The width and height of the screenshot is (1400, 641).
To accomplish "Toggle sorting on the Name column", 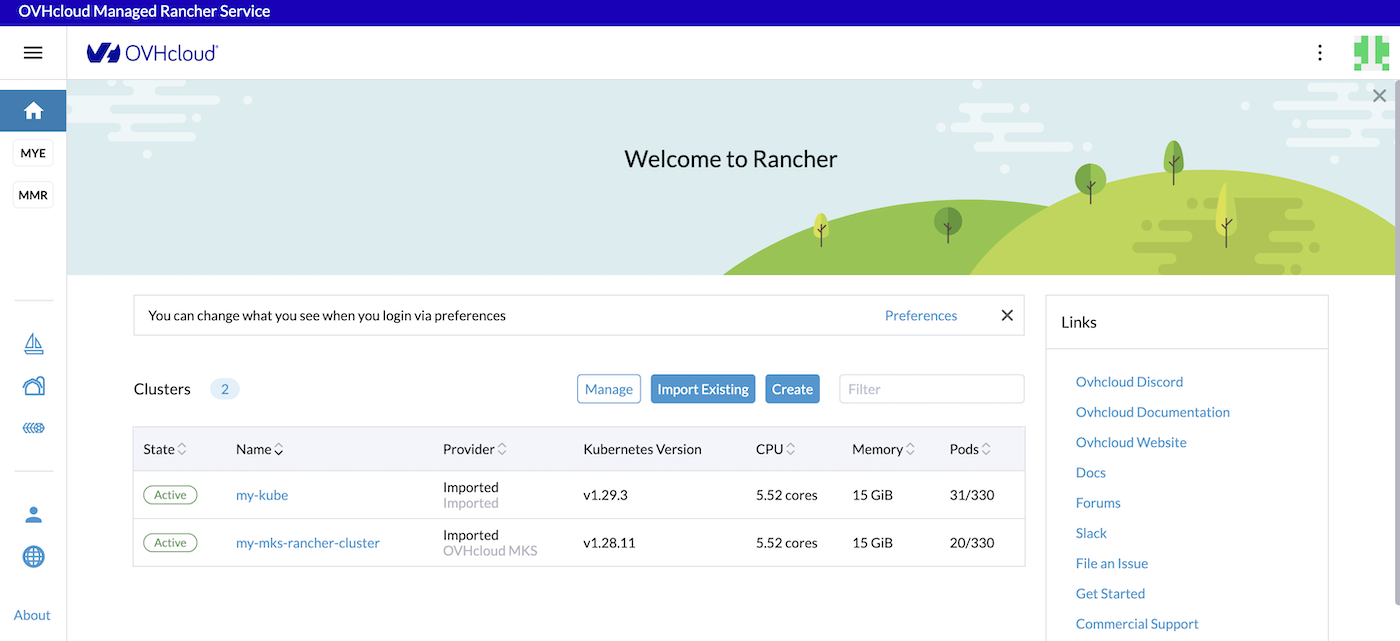I will coord(258,449).
